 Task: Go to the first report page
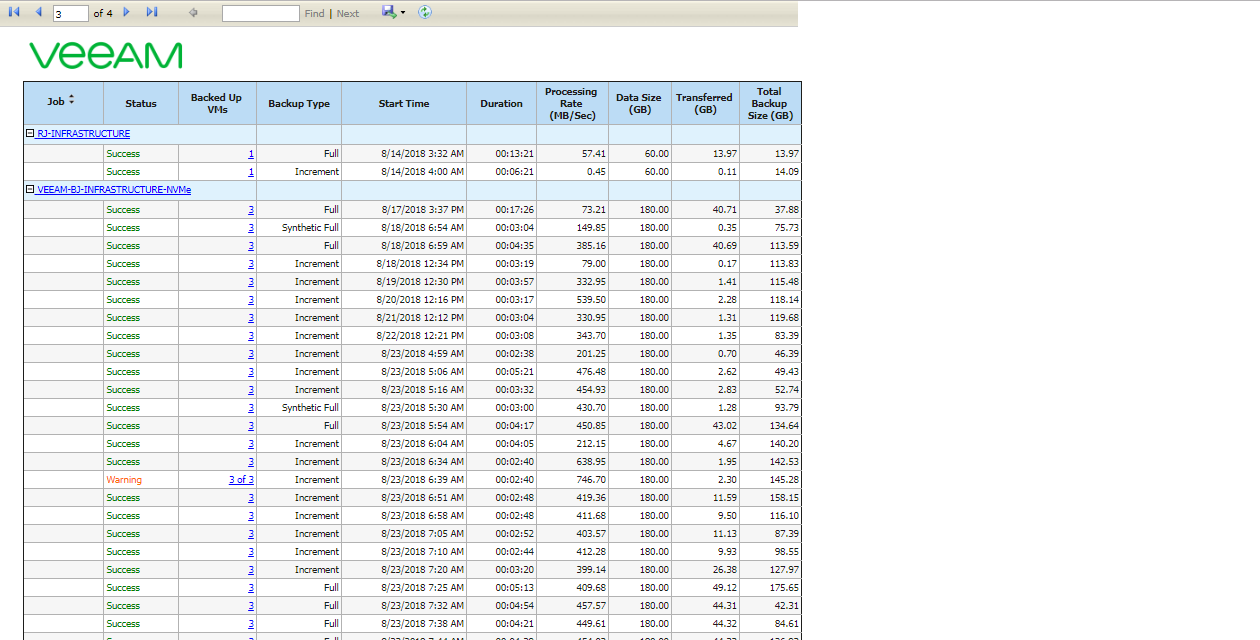coord(14,12)
